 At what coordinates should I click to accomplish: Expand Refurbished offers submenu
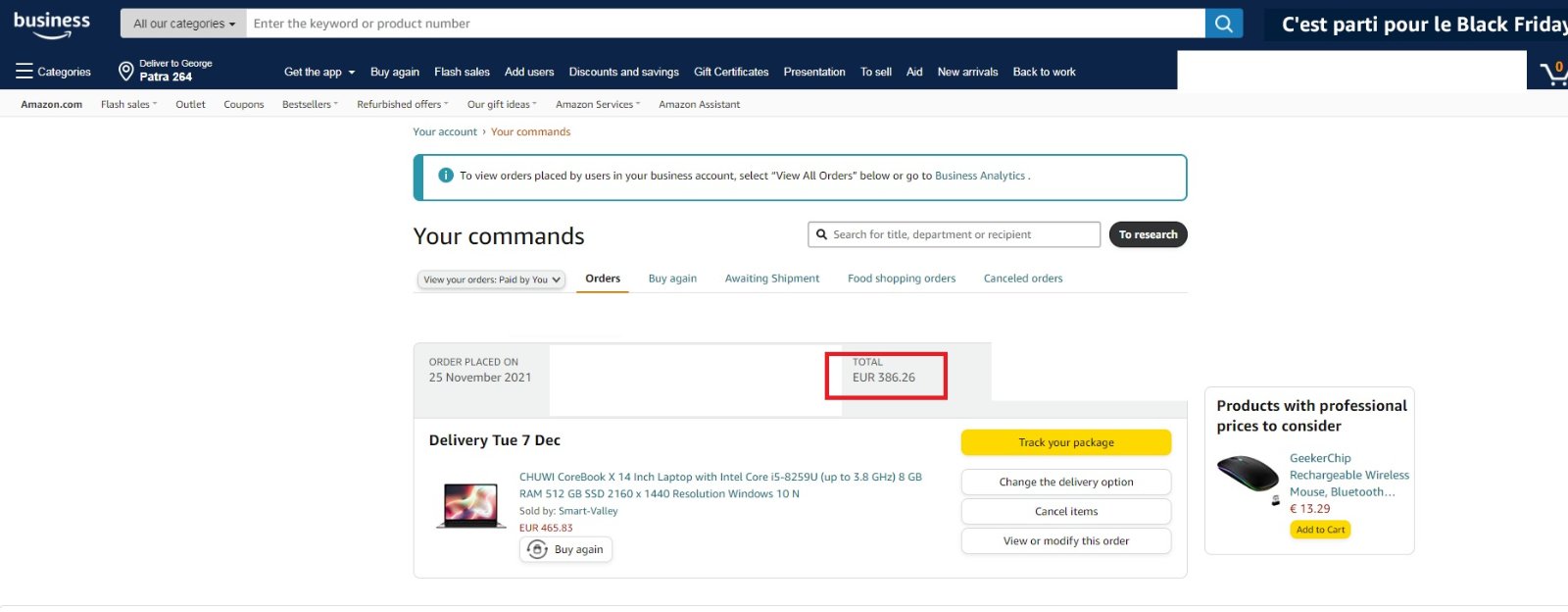click(403, 104)
